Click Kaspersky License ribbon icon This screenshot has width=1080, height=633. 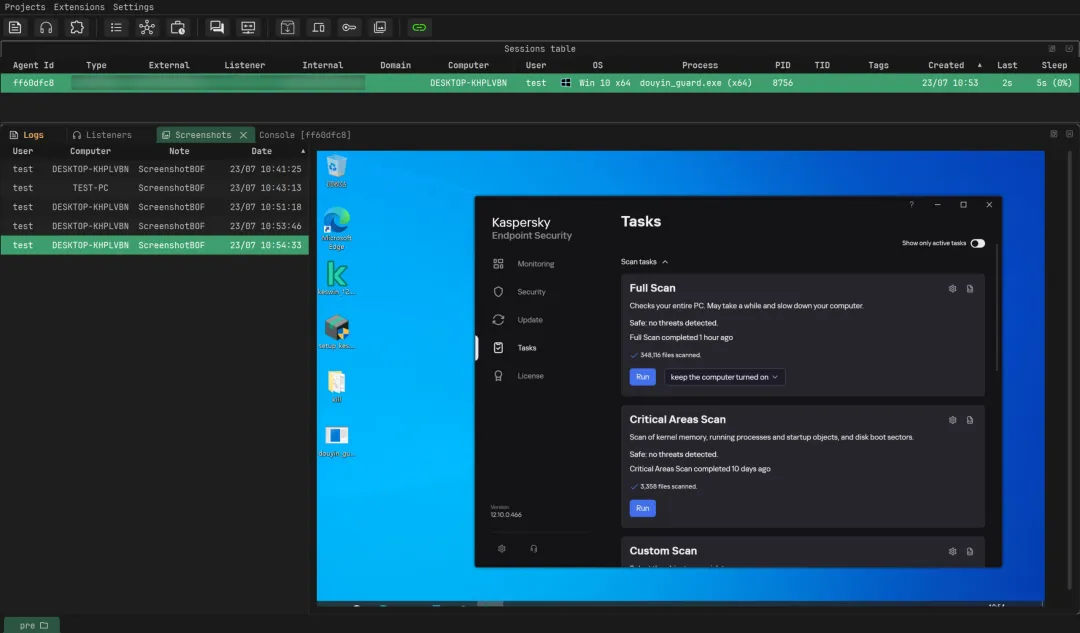[x=498, y=376]
